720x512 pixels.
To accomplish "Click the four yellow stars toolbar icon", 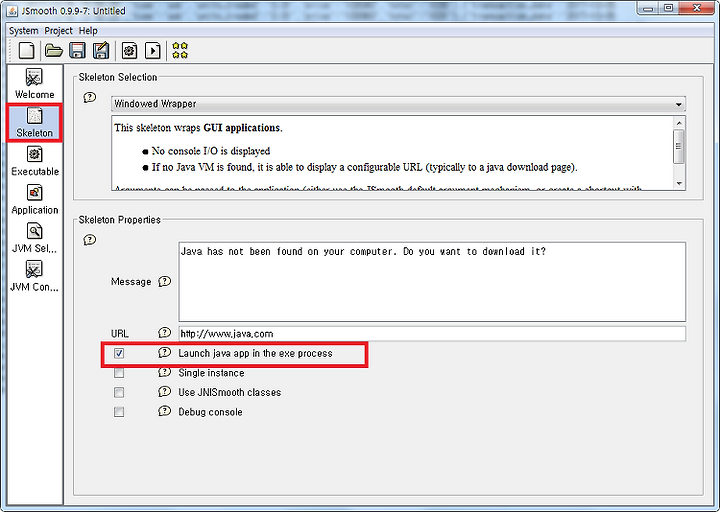I will tap(180, 50).
